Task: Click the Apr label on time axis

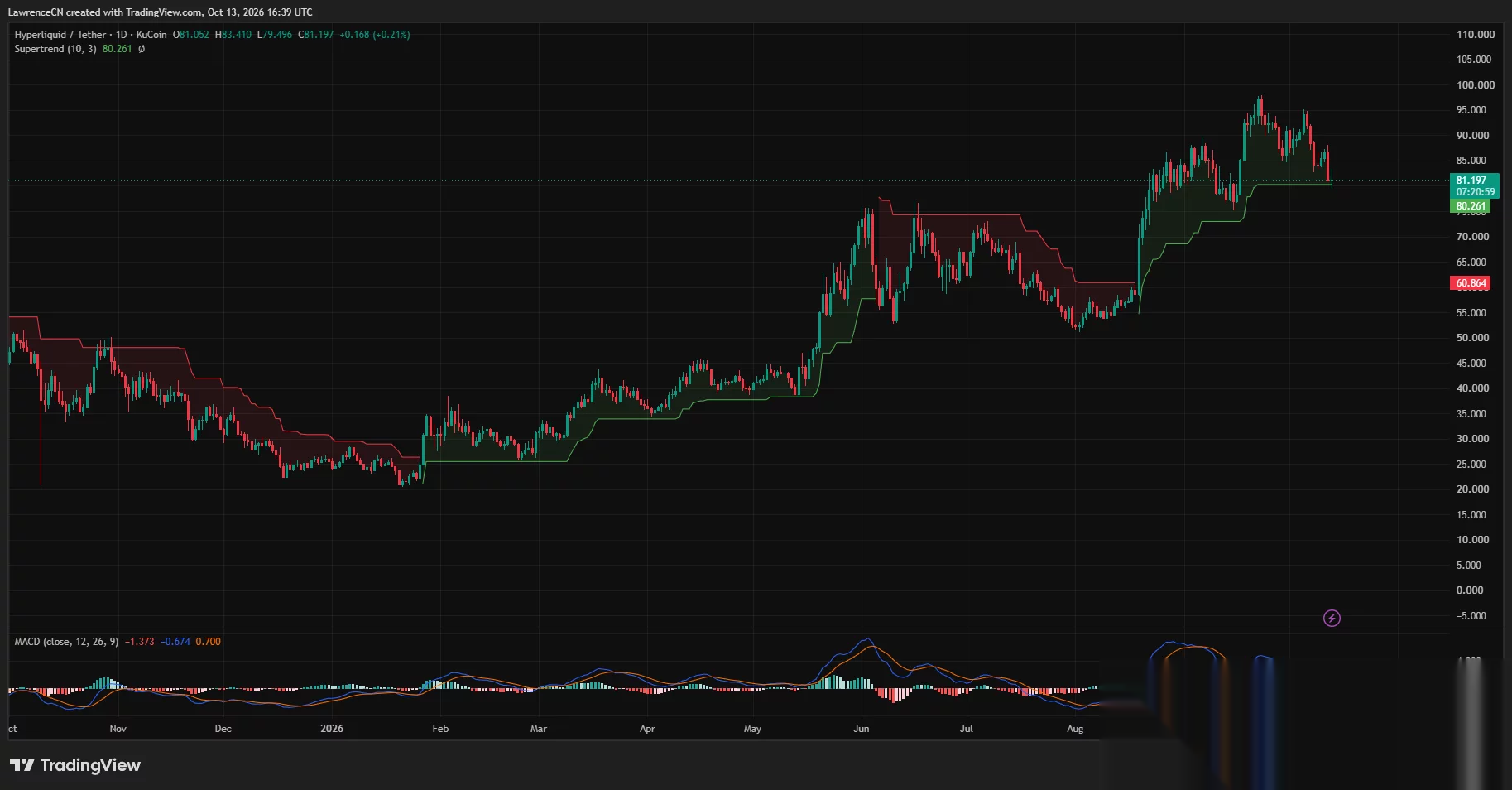Action: (647, 729)
